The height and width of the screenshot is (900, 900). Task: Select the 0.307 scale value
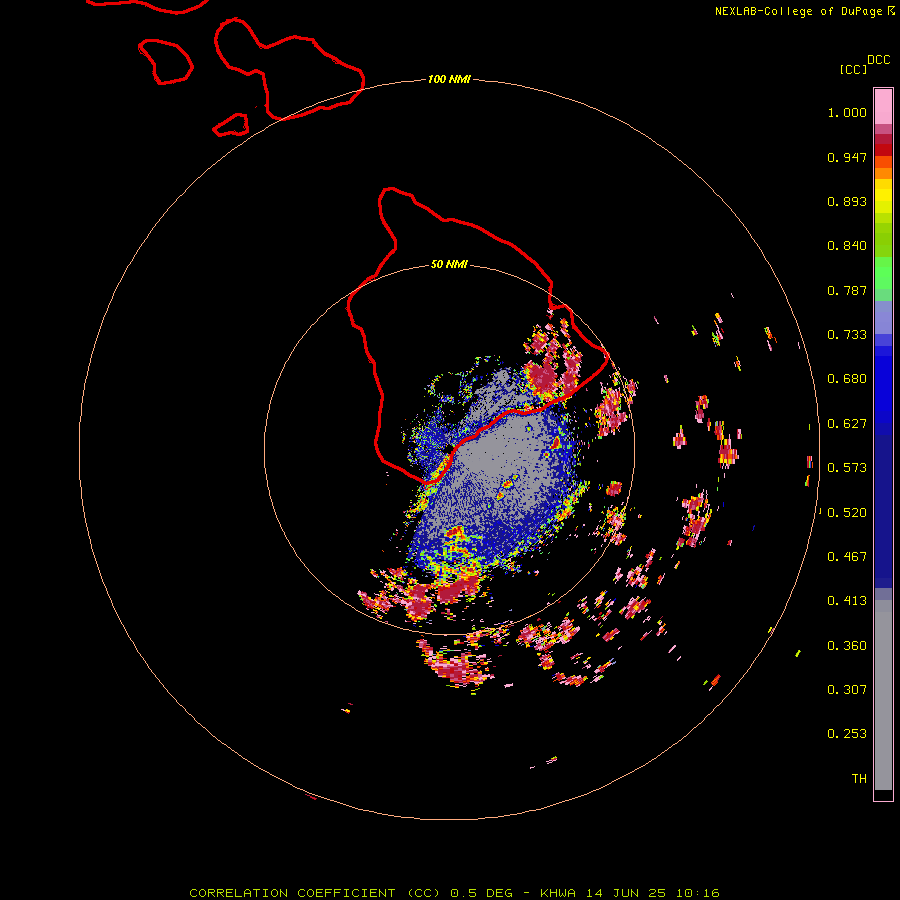point(847,690)
